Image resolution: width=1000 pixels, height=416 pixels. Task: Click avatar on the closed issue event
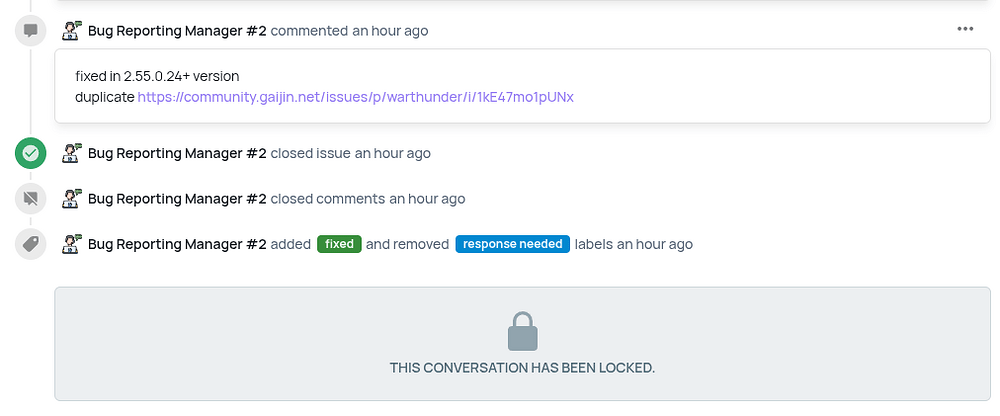[x=72, y=154]
